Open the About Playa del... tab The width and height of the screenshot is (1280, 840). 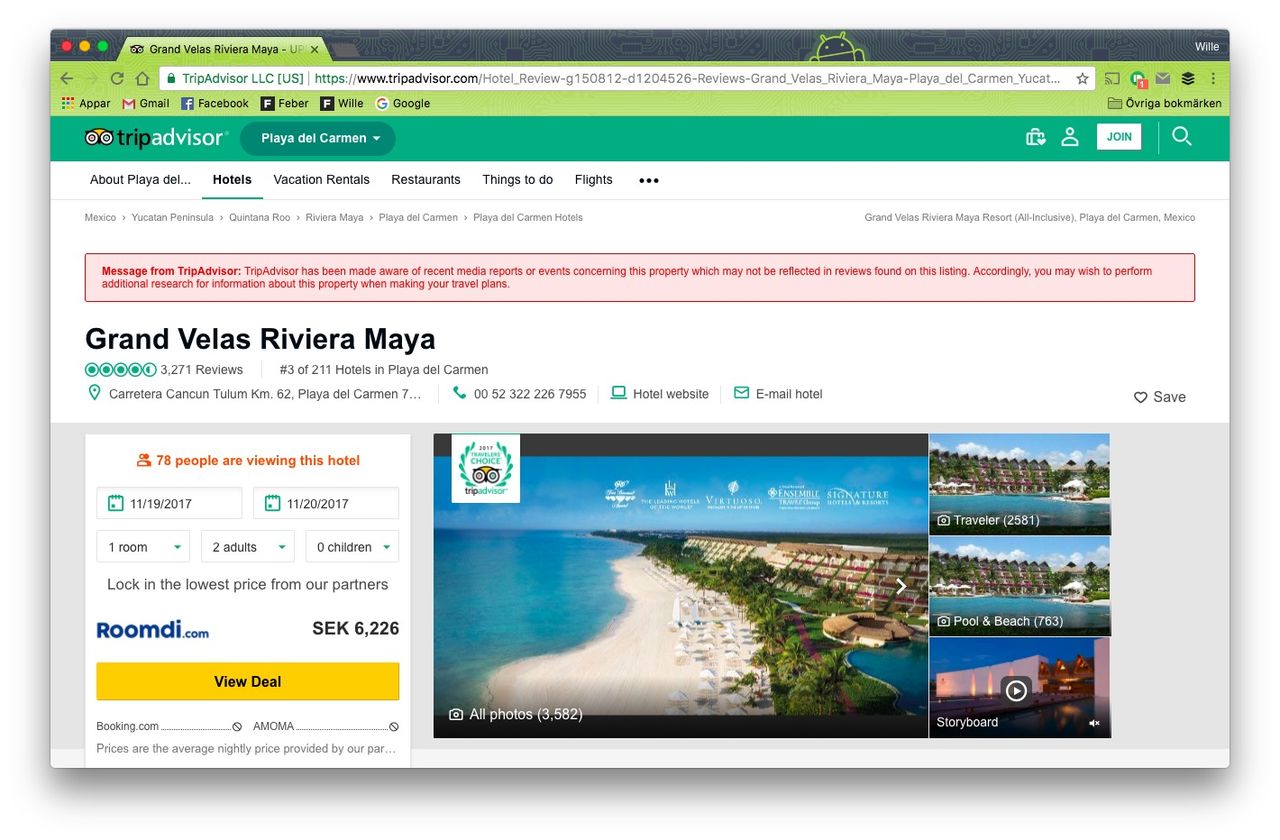click(x=140, y=180)
